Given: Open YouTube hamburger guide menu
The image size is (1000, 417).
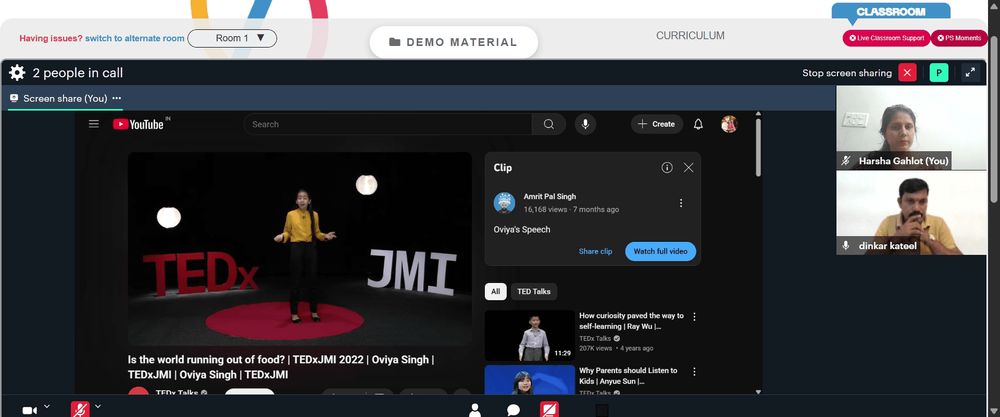Looking at the screenshot, I should pyautogui.click(x=94, y=124).
